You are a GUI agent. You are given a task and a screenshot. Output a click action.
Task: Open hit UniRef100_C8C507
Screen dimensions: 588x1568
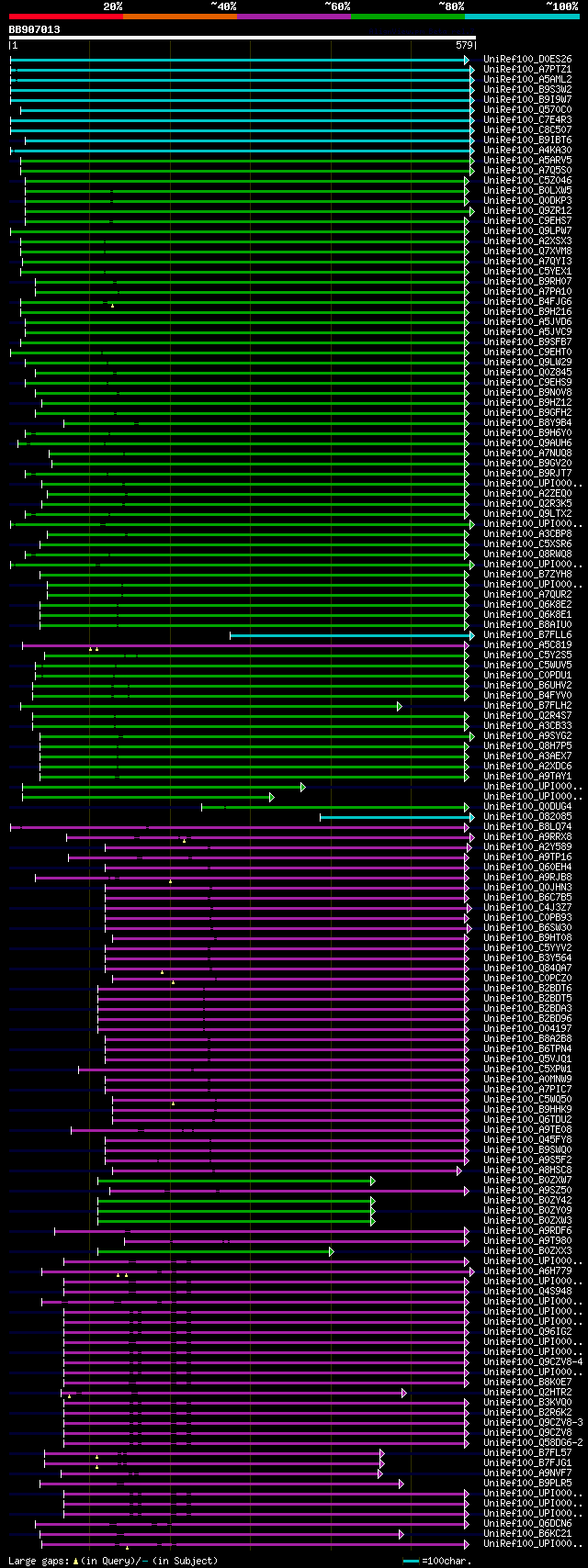[x=527, y=130]
